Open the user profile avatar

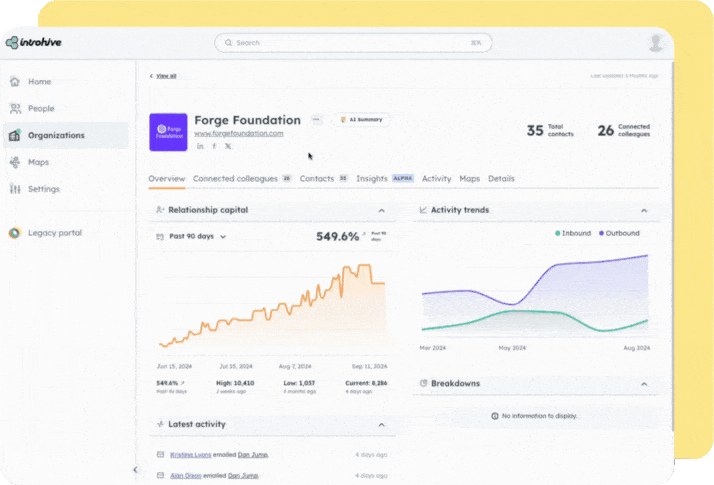pyautogui.click(x=656, y=43)
